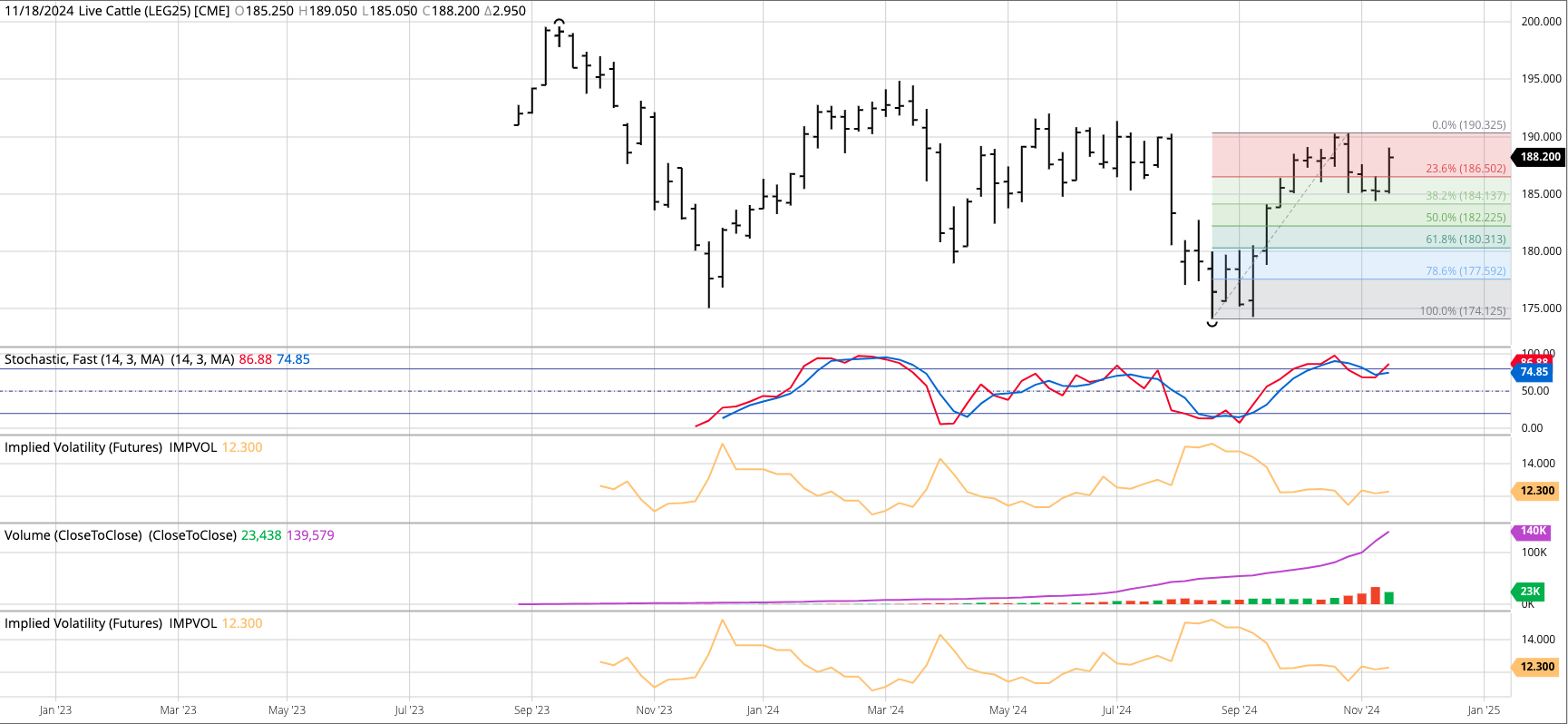Click the purple 140K volume tag

coord(1533,532)
